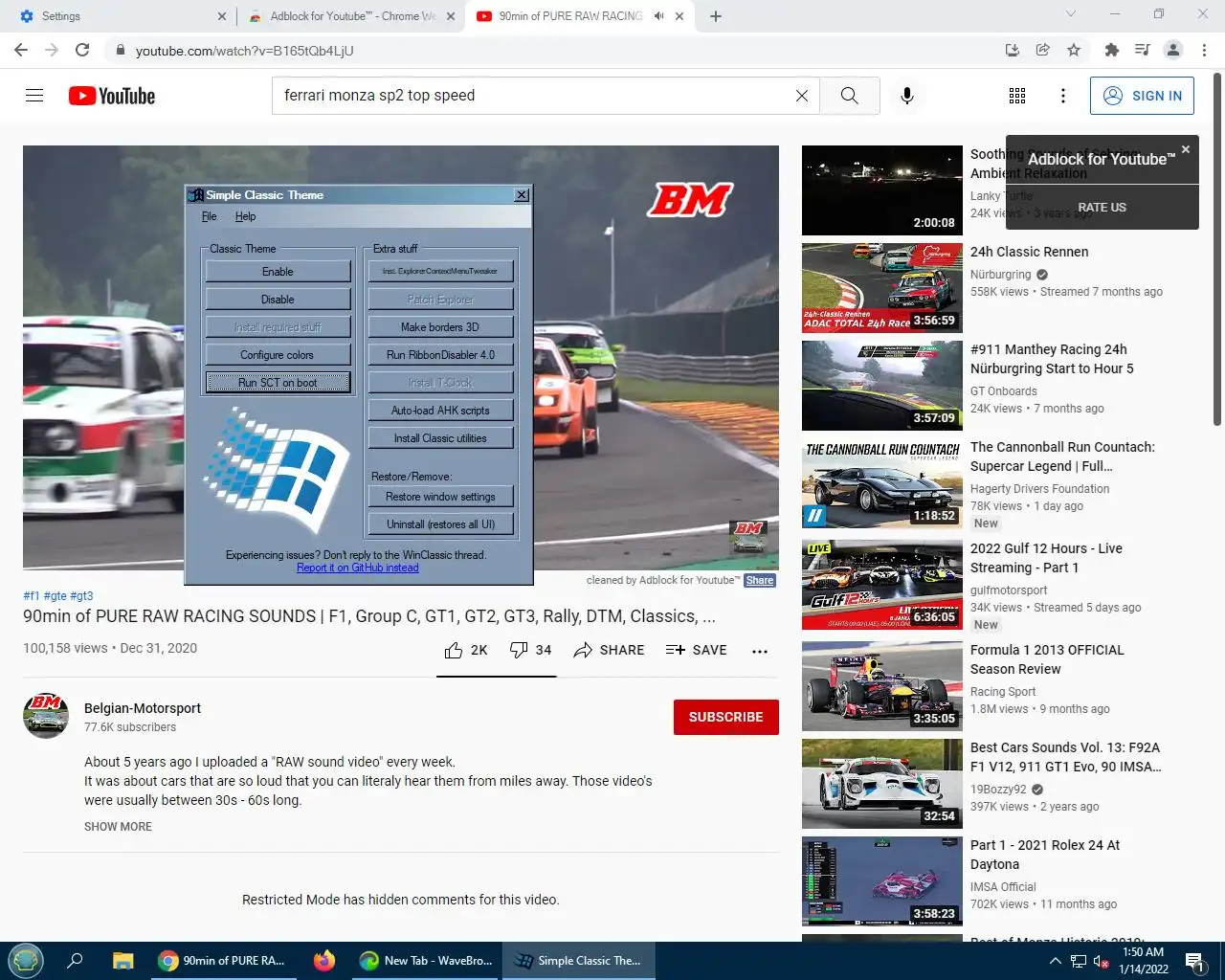Open a new Chrome tab
This screenshot has height=980, width=1225.
[x=716, y=16]
